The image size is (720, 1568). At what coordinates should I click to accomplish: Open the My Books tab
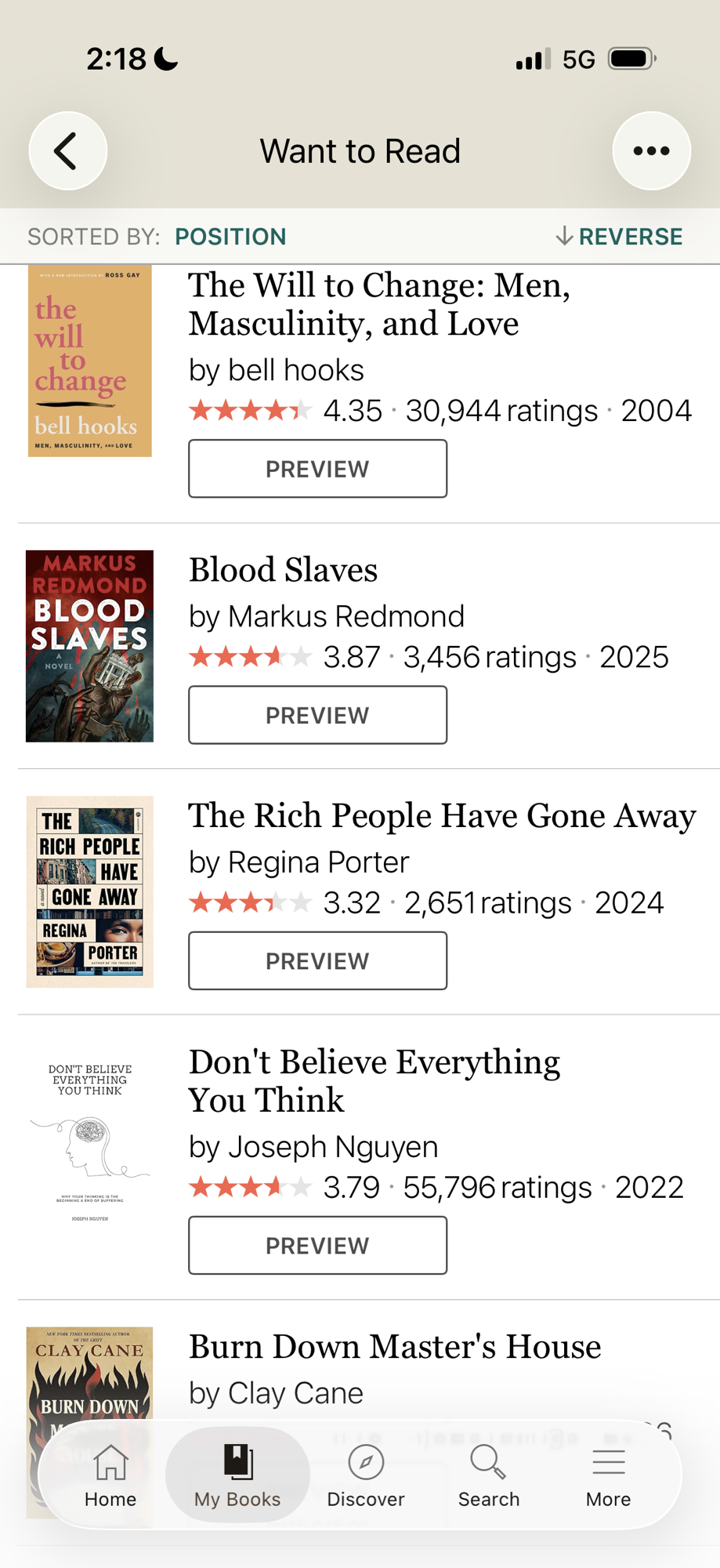click(x=237, y=1475)
